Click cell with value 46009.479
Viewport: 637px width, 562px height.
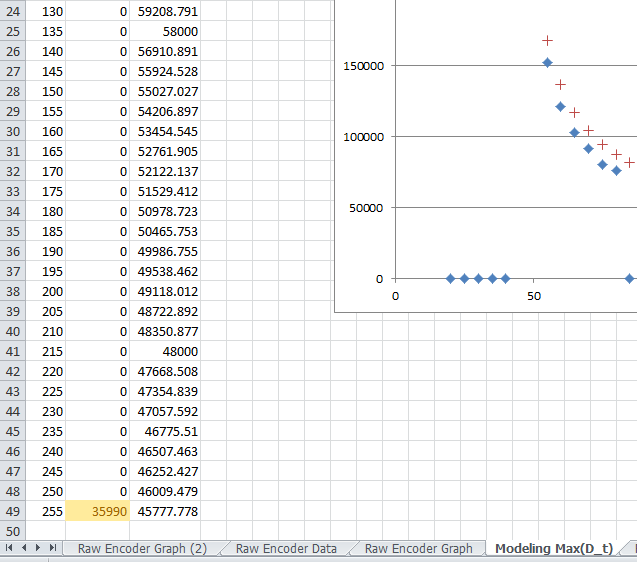165,491
